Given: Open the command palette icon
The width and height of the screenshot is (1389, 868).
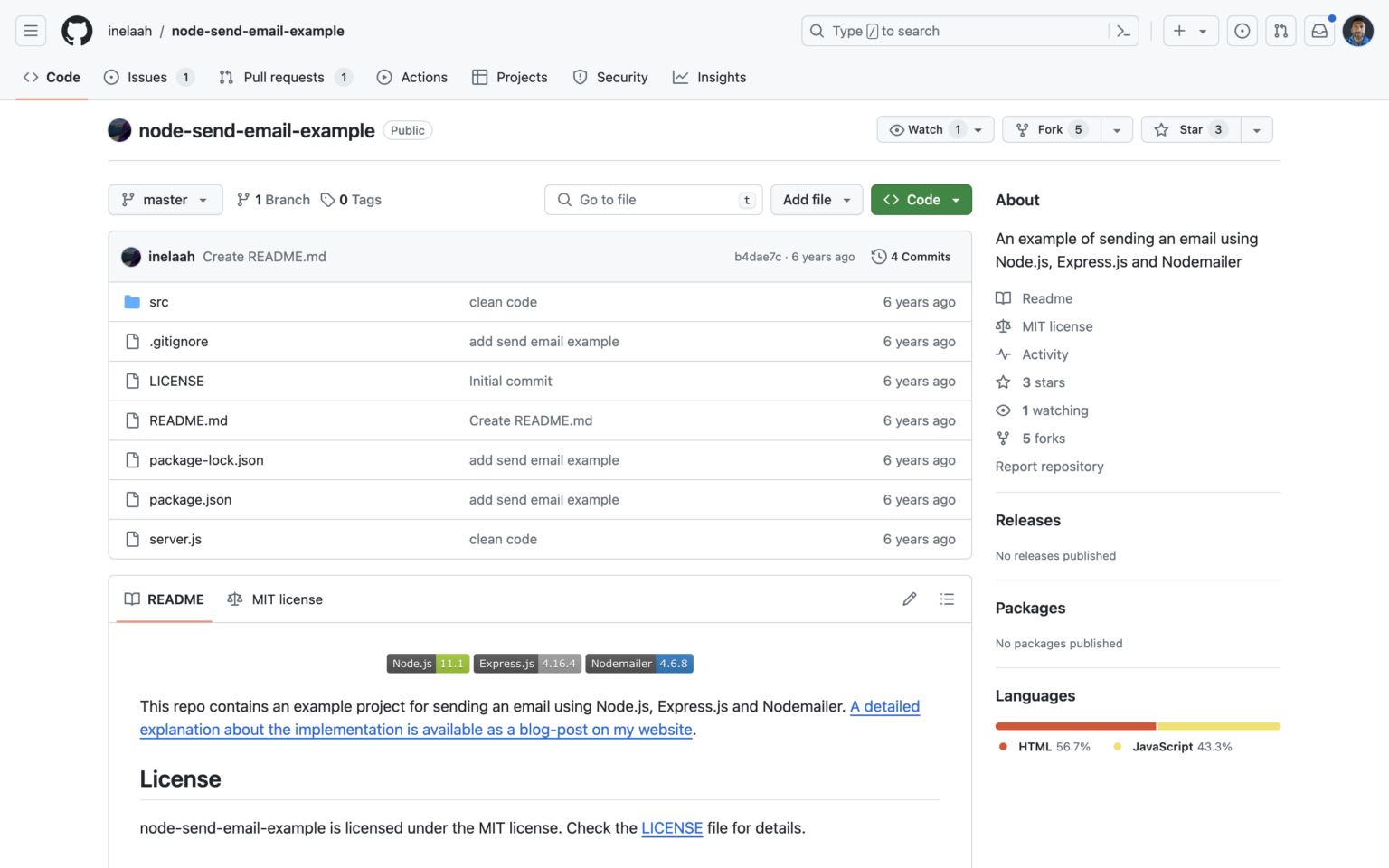Looking at the screenshot, I should 1123,31.
